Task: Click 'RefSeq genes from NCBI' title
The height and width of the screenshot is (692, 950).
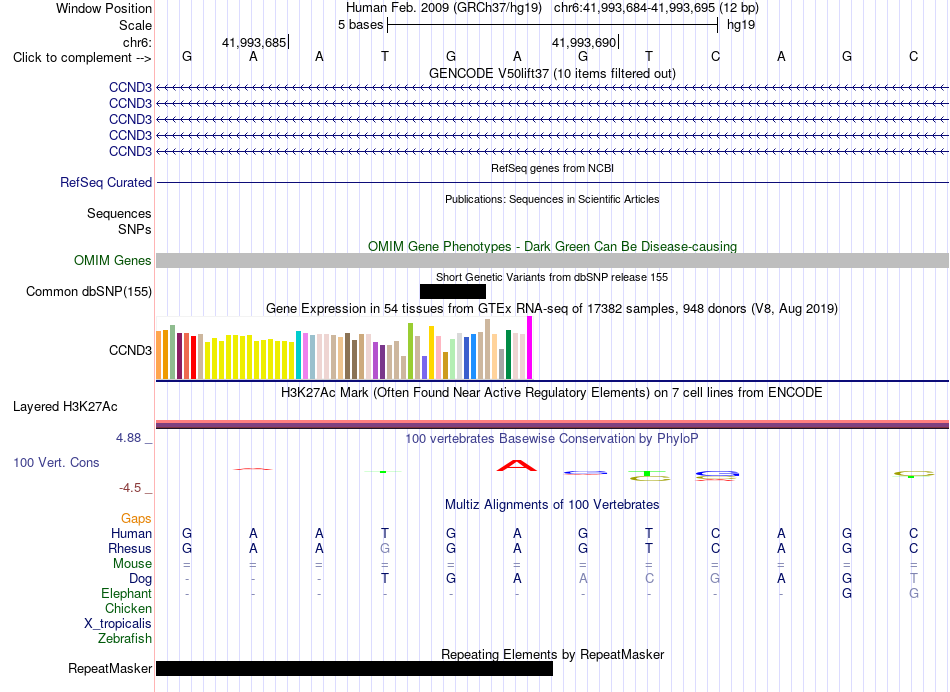Action: pyautogui.click(x=553, y=168)
